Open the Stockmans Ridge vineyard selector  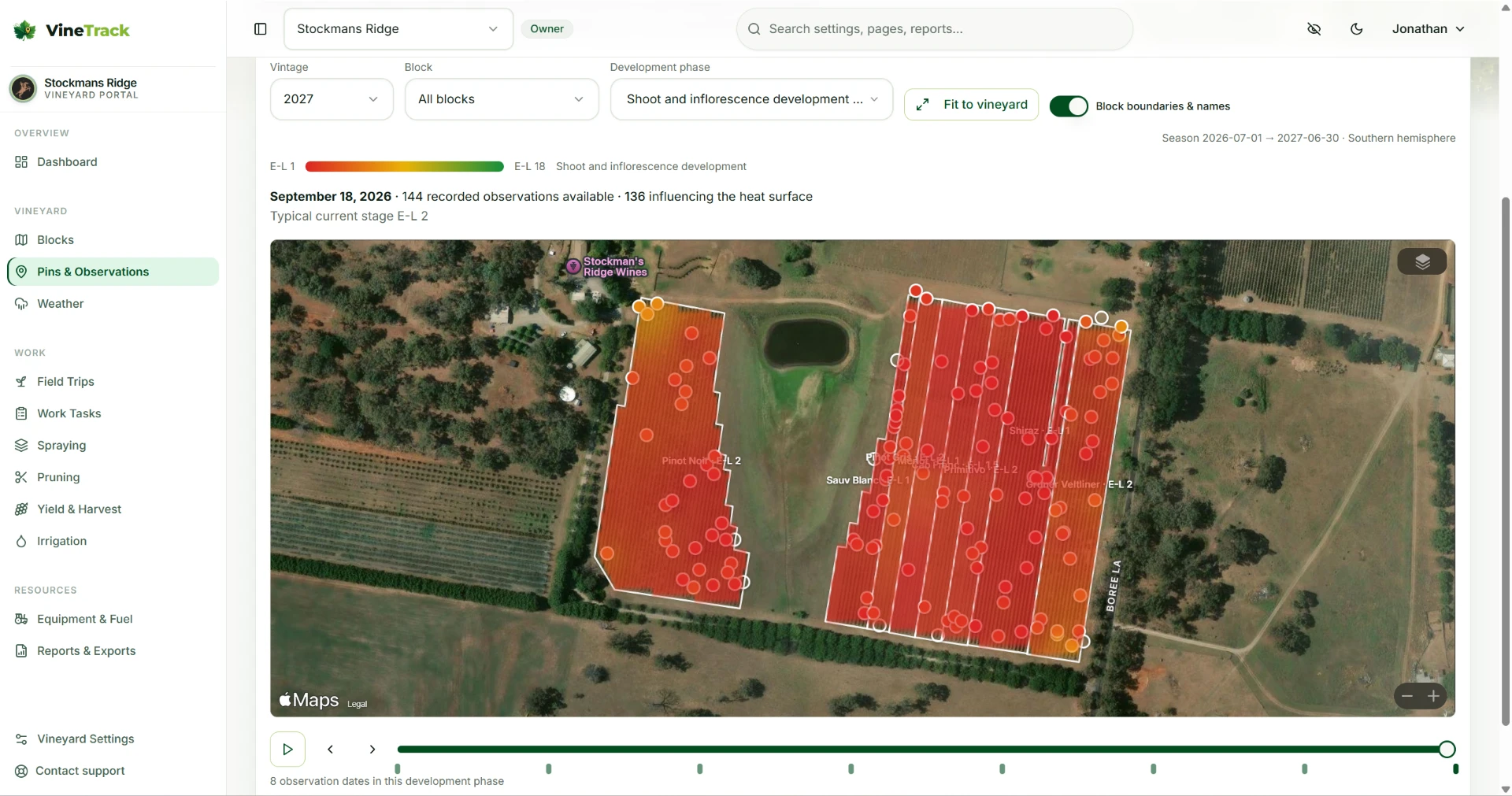398,29
